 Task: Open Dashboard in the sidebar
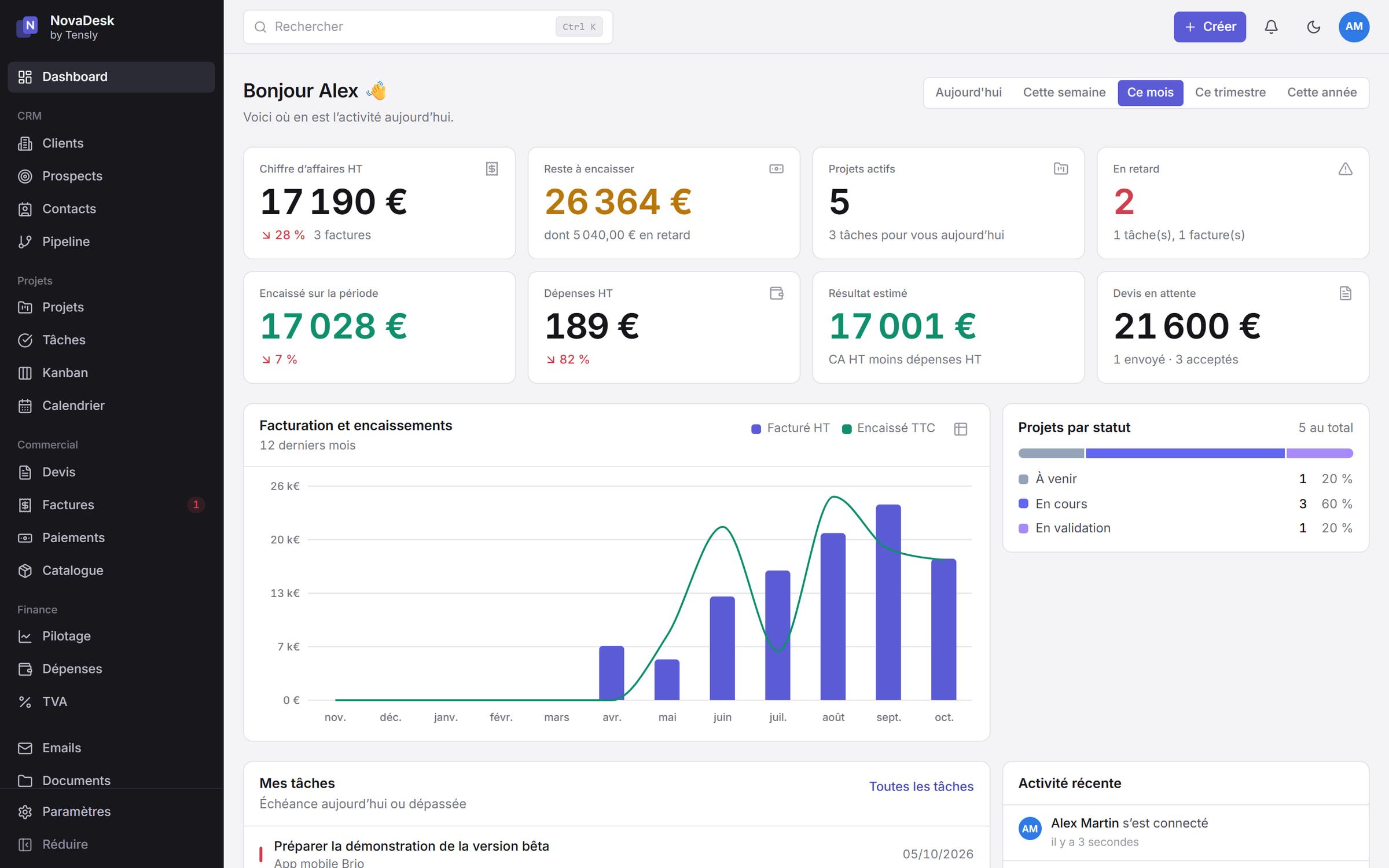[111, 77]
